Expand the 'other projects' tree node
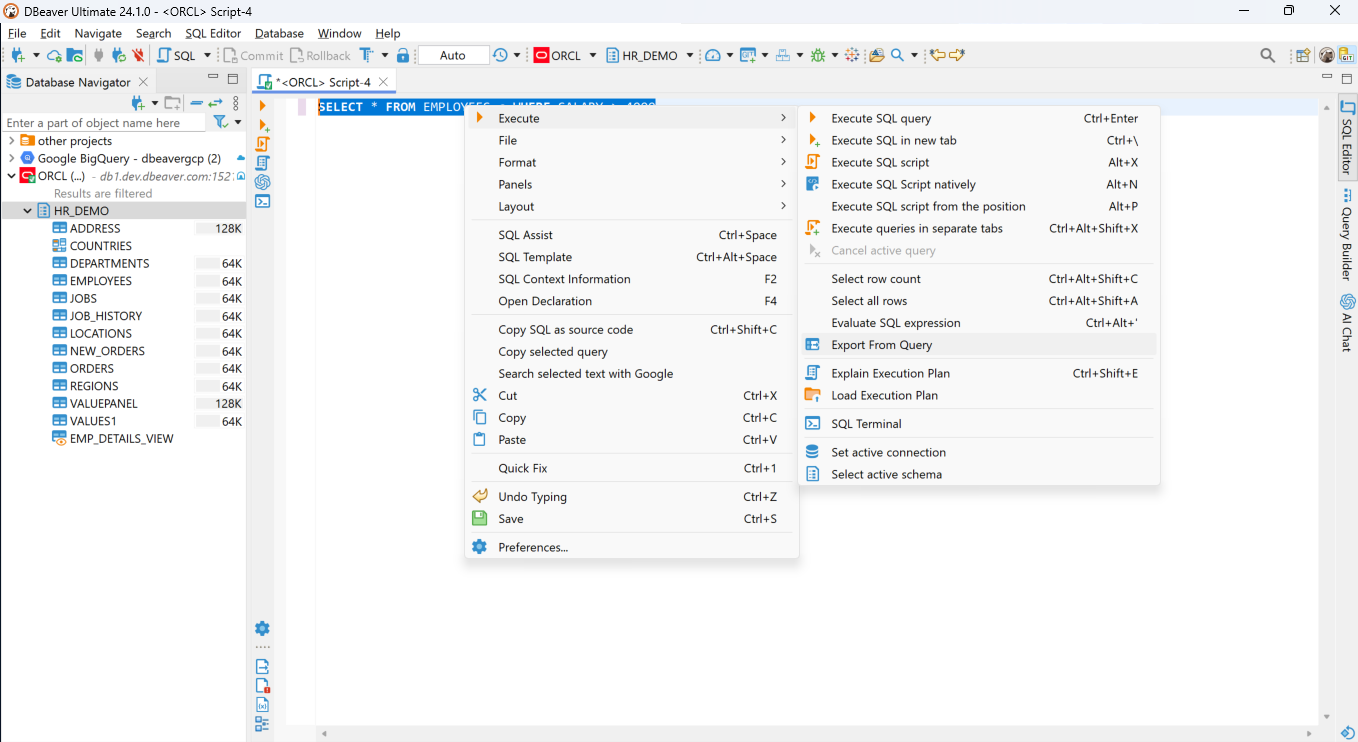The image size is (1358, 742). coord(11,141)
